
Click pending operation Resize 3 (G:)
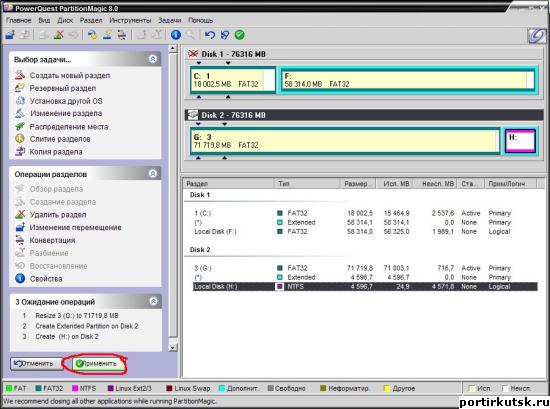77,315
